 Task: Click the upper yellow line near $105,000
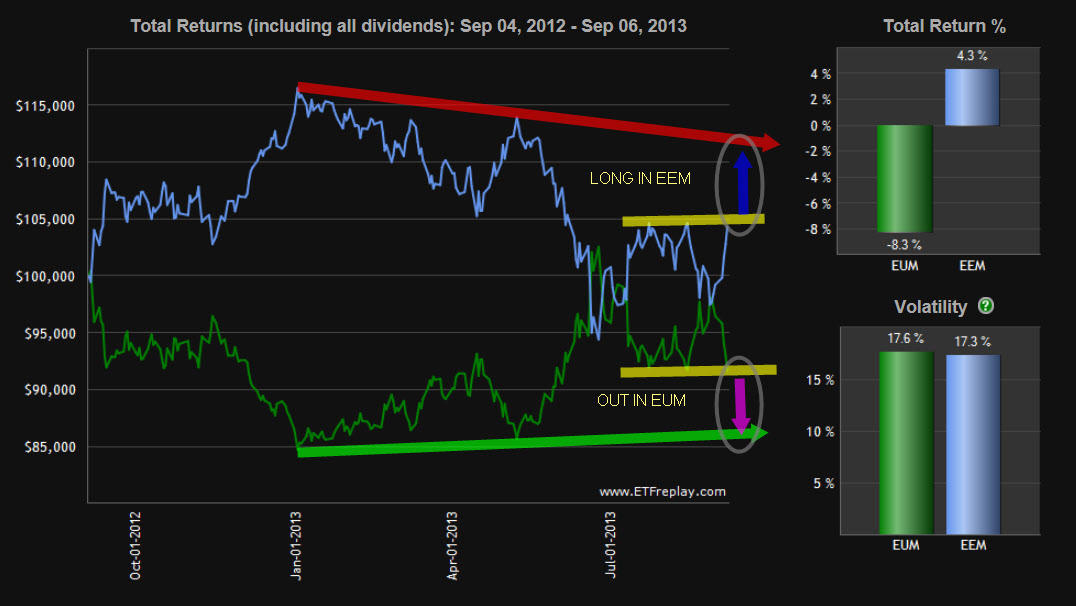(692, 219)
